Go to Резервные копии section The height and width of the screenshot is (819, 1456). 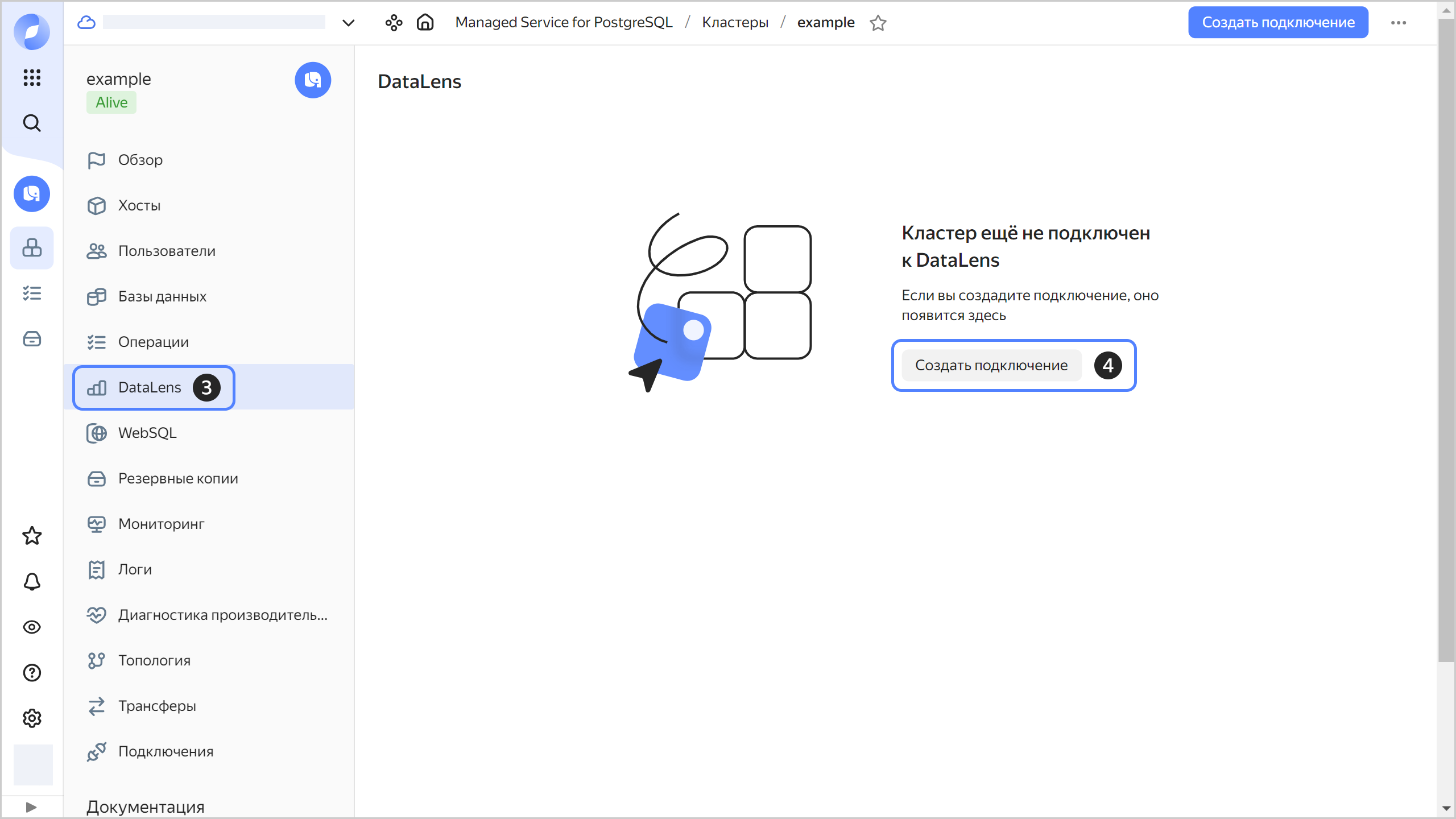tap(177, 478)
